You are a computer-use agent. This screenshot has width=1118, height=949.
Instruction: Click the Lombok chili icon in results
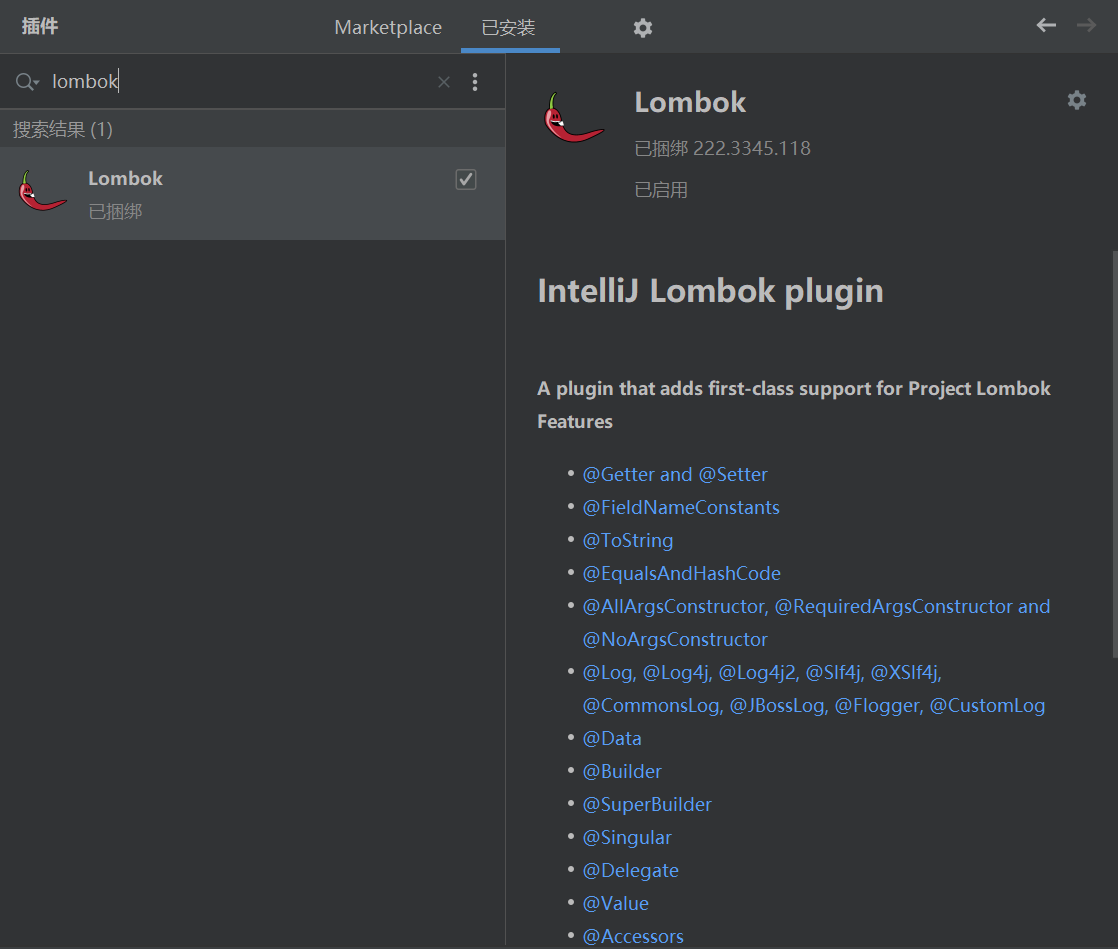42,192
